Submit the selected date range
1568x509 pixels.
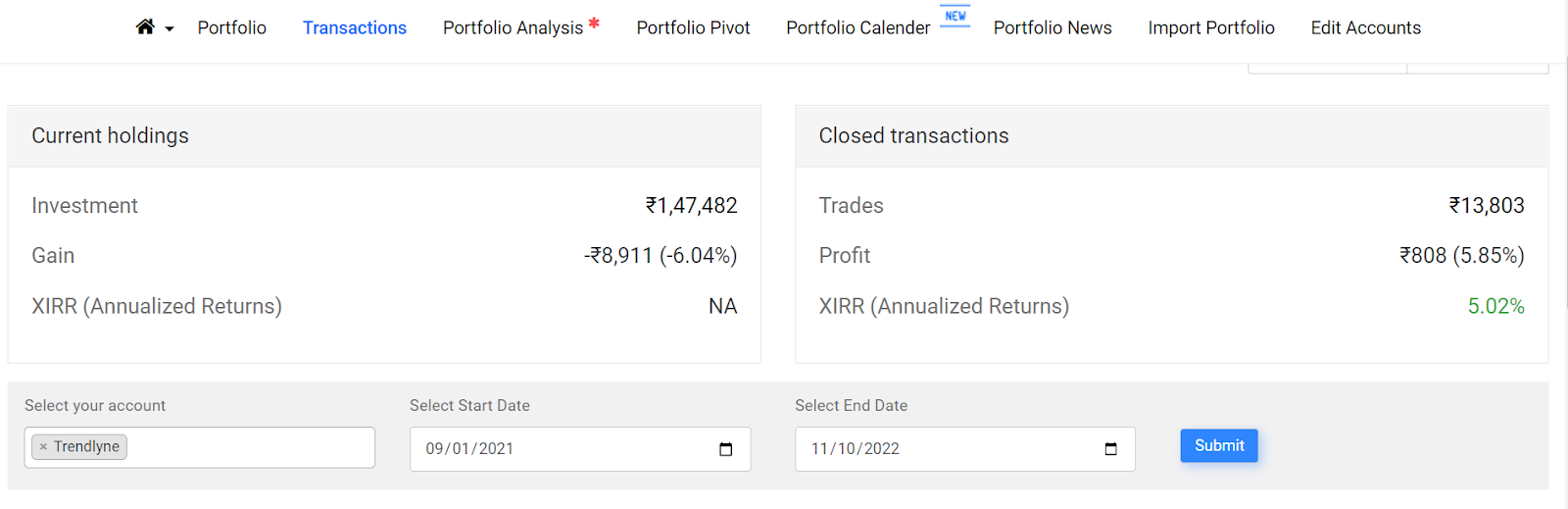[1219, 445]
